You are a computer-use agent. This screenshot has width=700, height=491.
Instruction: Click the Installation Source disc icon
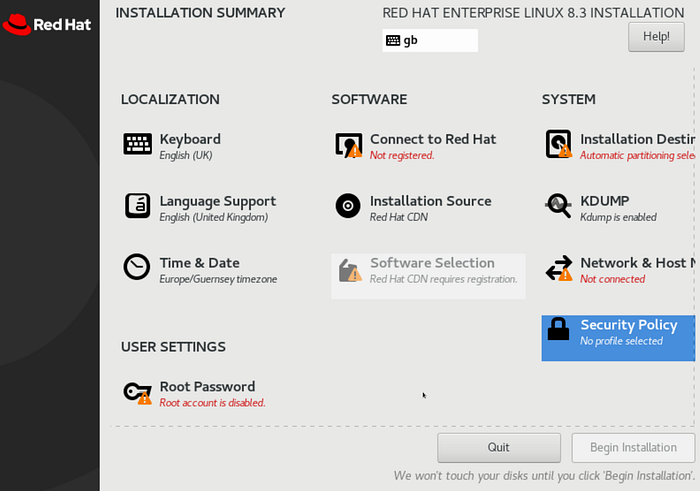click(348, 206)
